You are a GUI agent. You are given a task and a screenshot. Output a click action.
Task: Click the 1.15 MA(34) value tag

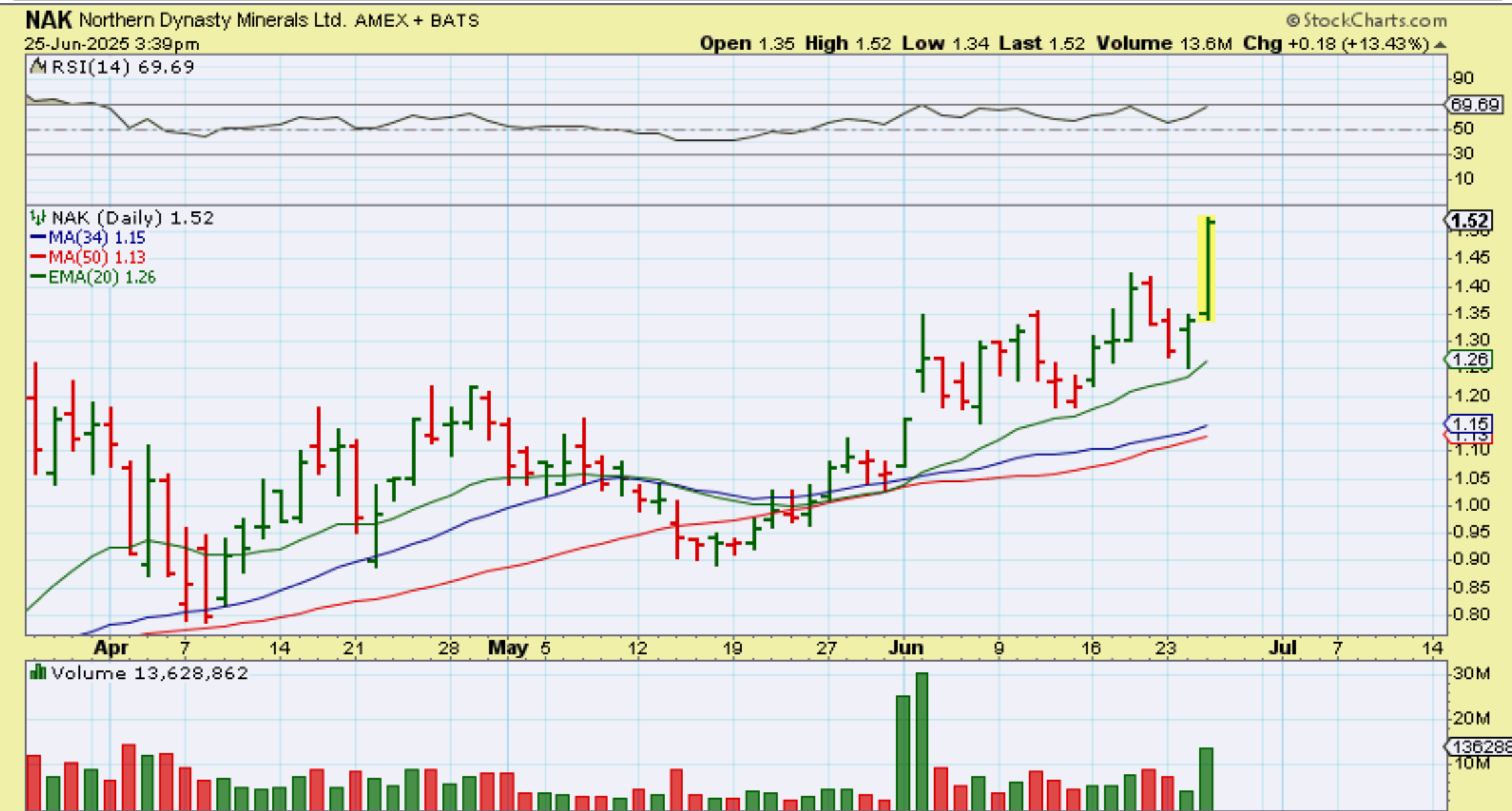[x=1470, y=424]
